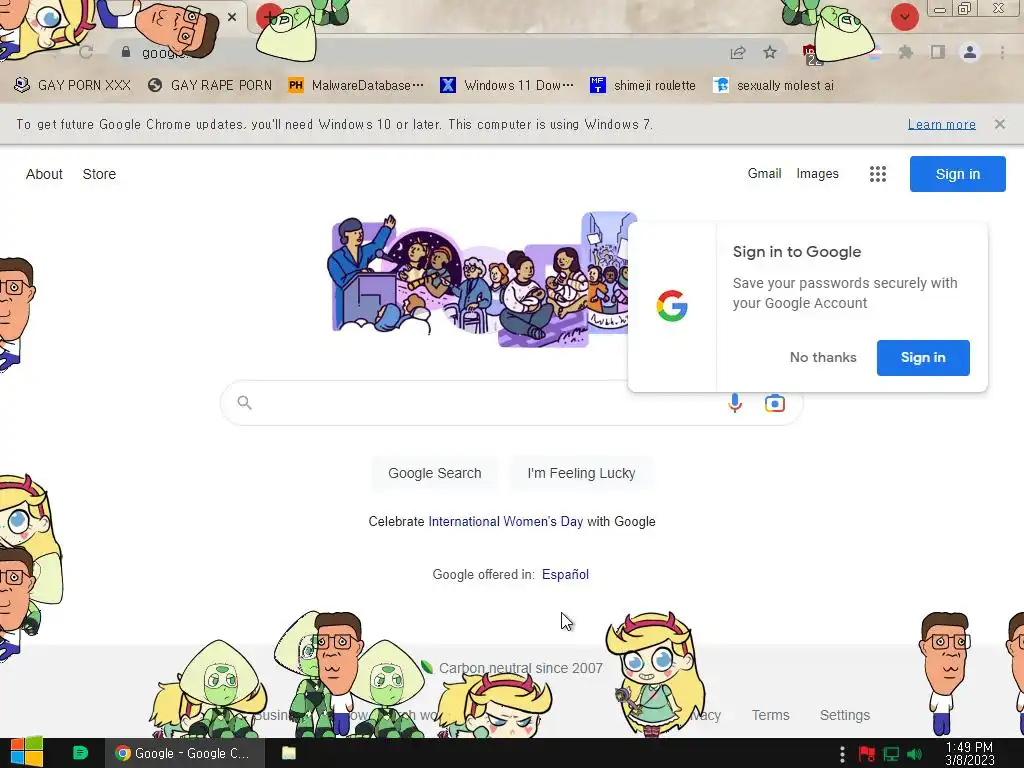Click Sign in inside the Google popup
1024x768 pixels.
tap(923, 357)
